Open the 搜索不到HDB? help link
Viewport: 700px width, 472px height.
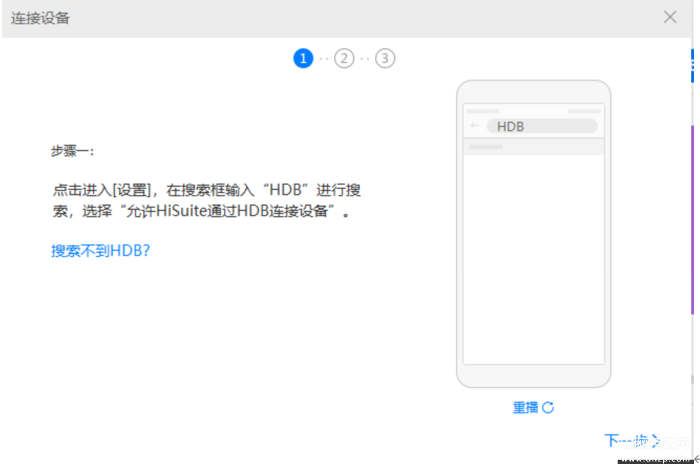coord(100,251)
